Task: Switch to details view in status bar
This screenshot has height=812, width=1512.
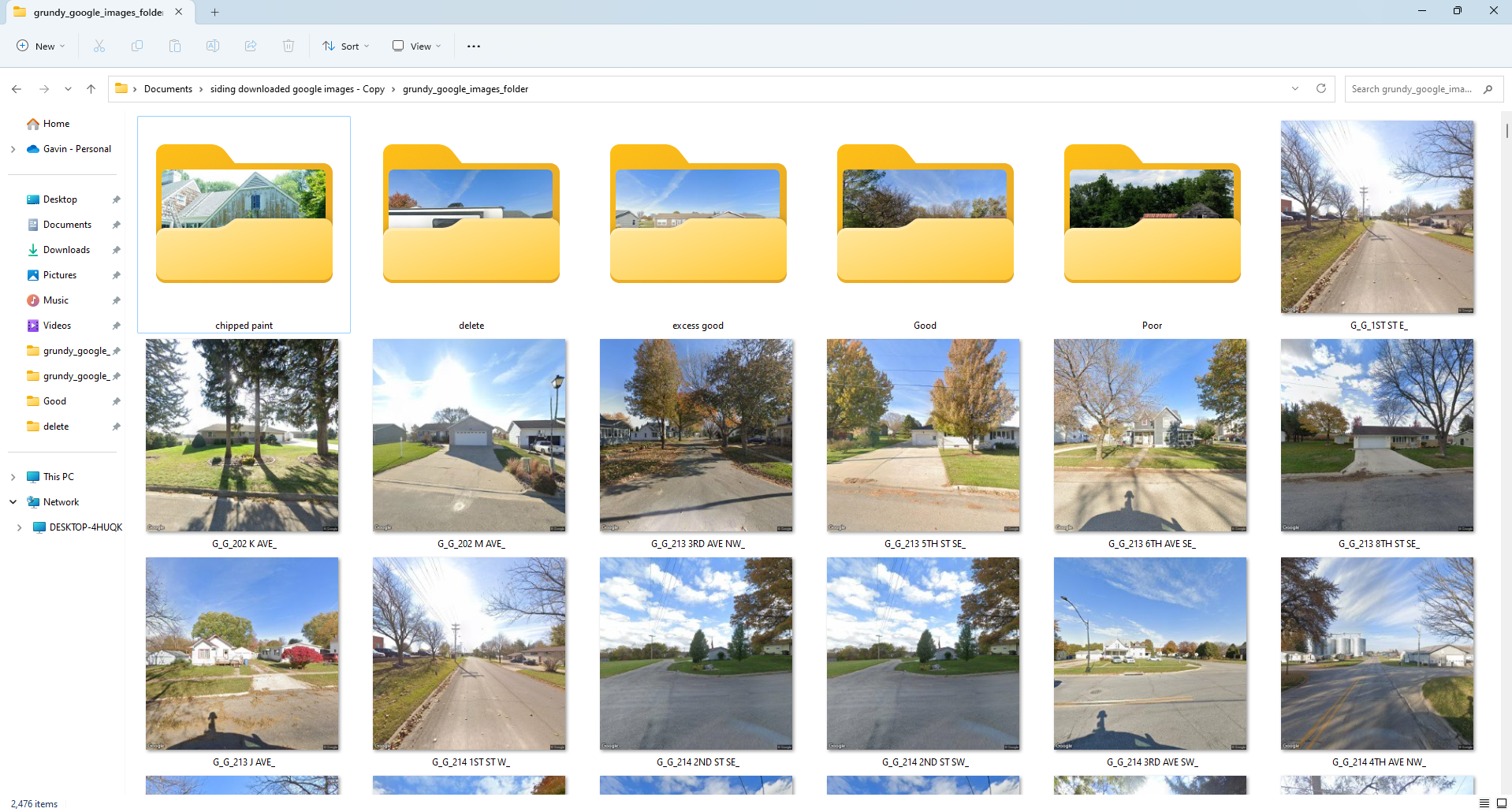Action: (1484, 803)
